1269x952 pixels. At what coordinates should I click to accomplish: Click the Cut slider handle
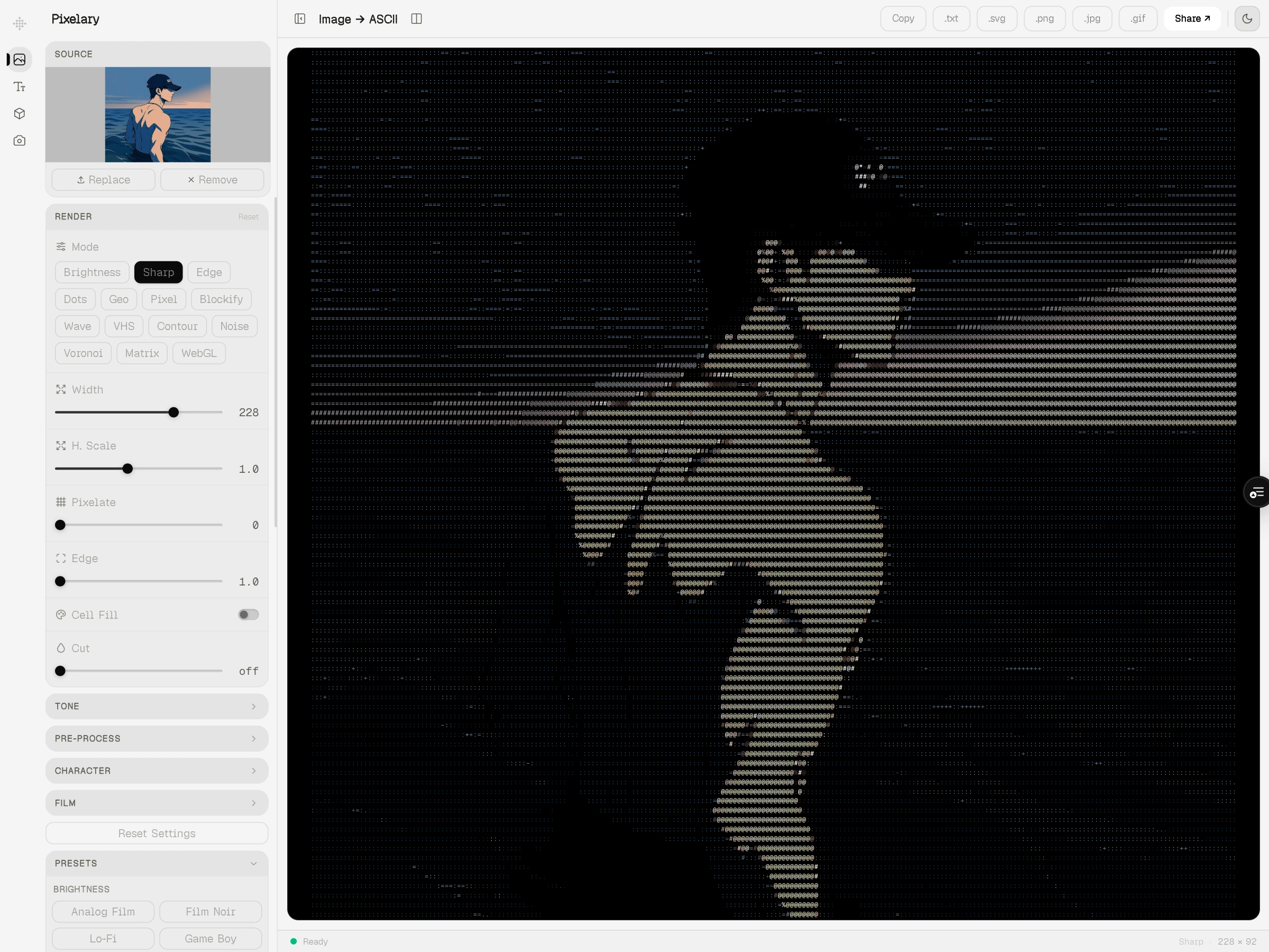60,671
